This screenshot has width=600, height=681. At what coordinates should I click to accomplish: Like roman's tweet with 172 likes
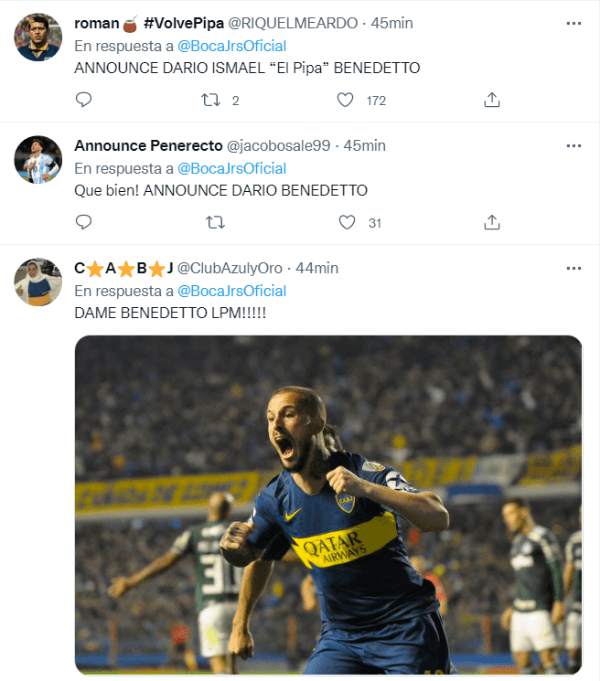coord(345,100)
